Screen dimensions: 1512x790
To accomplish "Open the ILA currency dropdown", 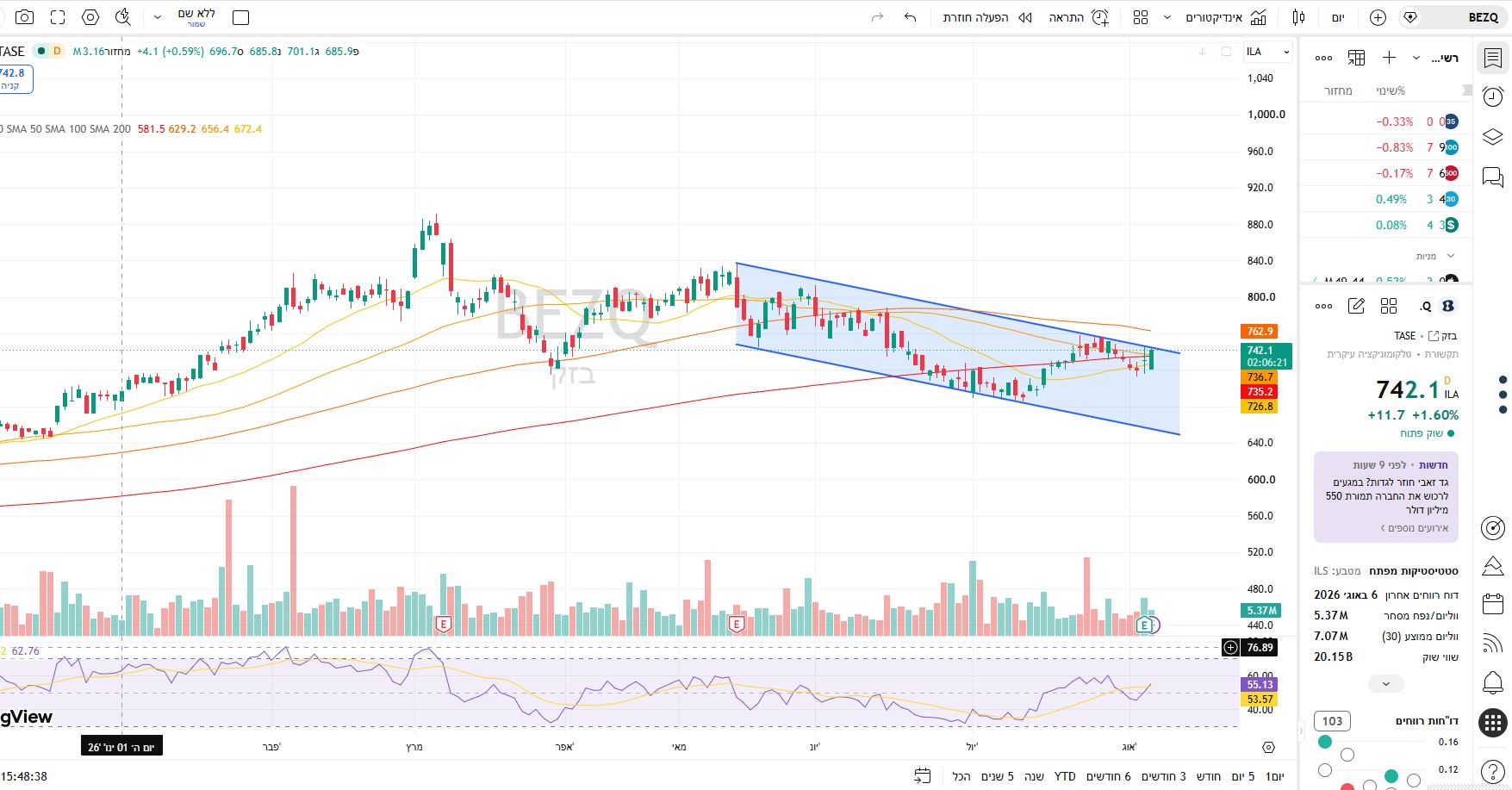I will [1268, 52].
